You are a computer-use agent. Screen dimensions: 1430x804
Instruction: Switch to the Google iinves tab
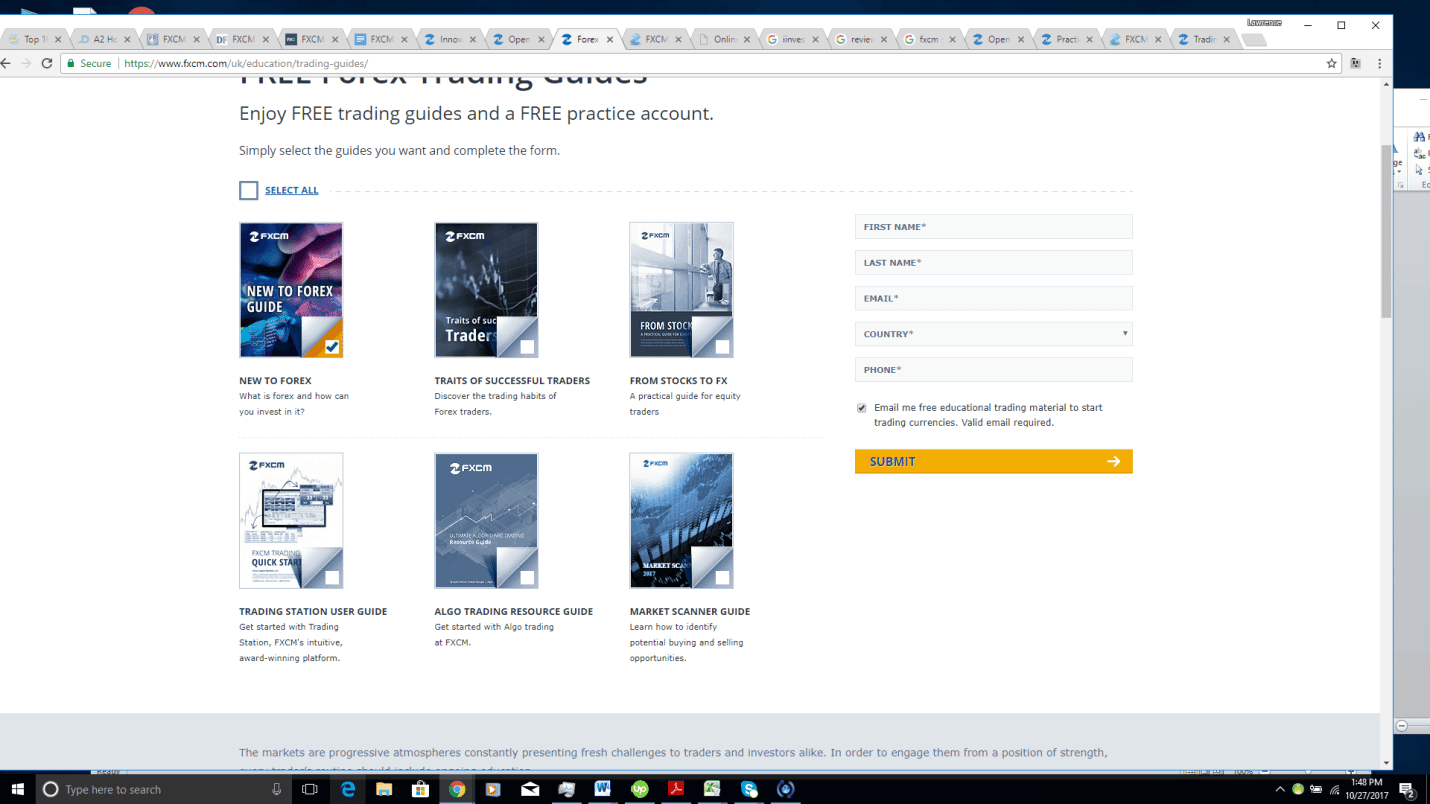[792, 40]
